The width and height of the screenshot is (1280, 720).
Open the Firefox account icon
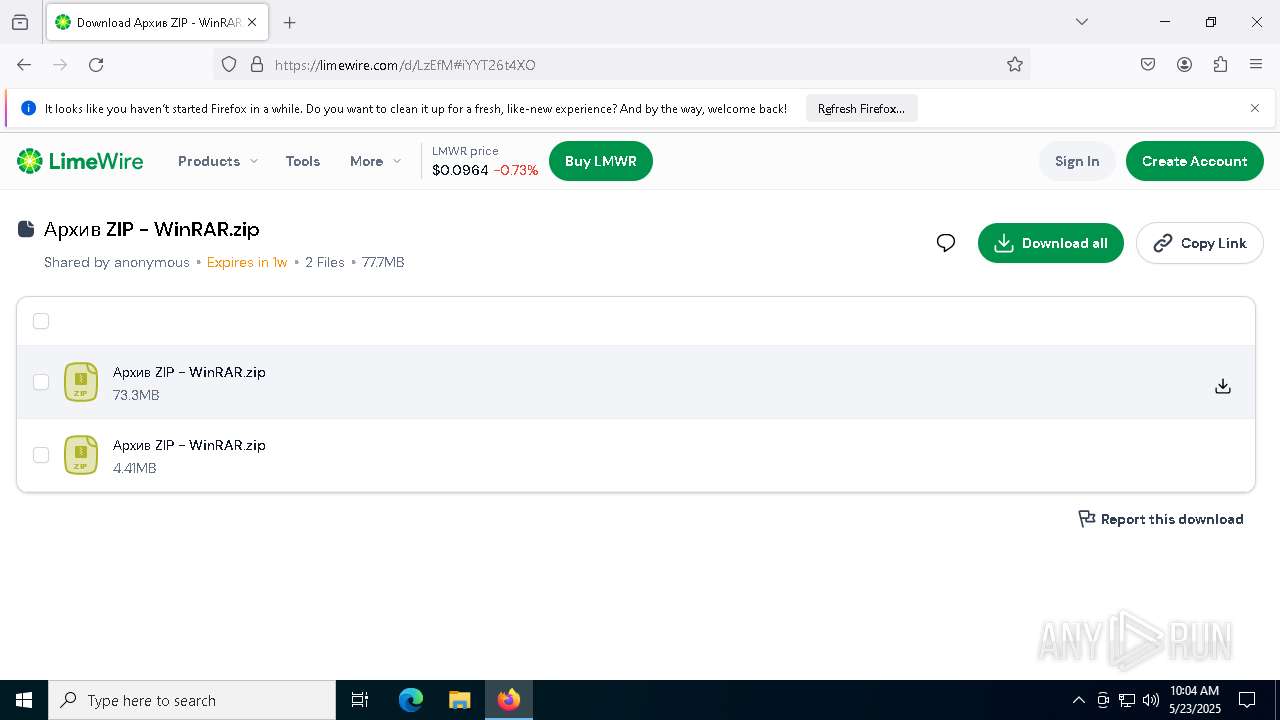click(1184, 65)
